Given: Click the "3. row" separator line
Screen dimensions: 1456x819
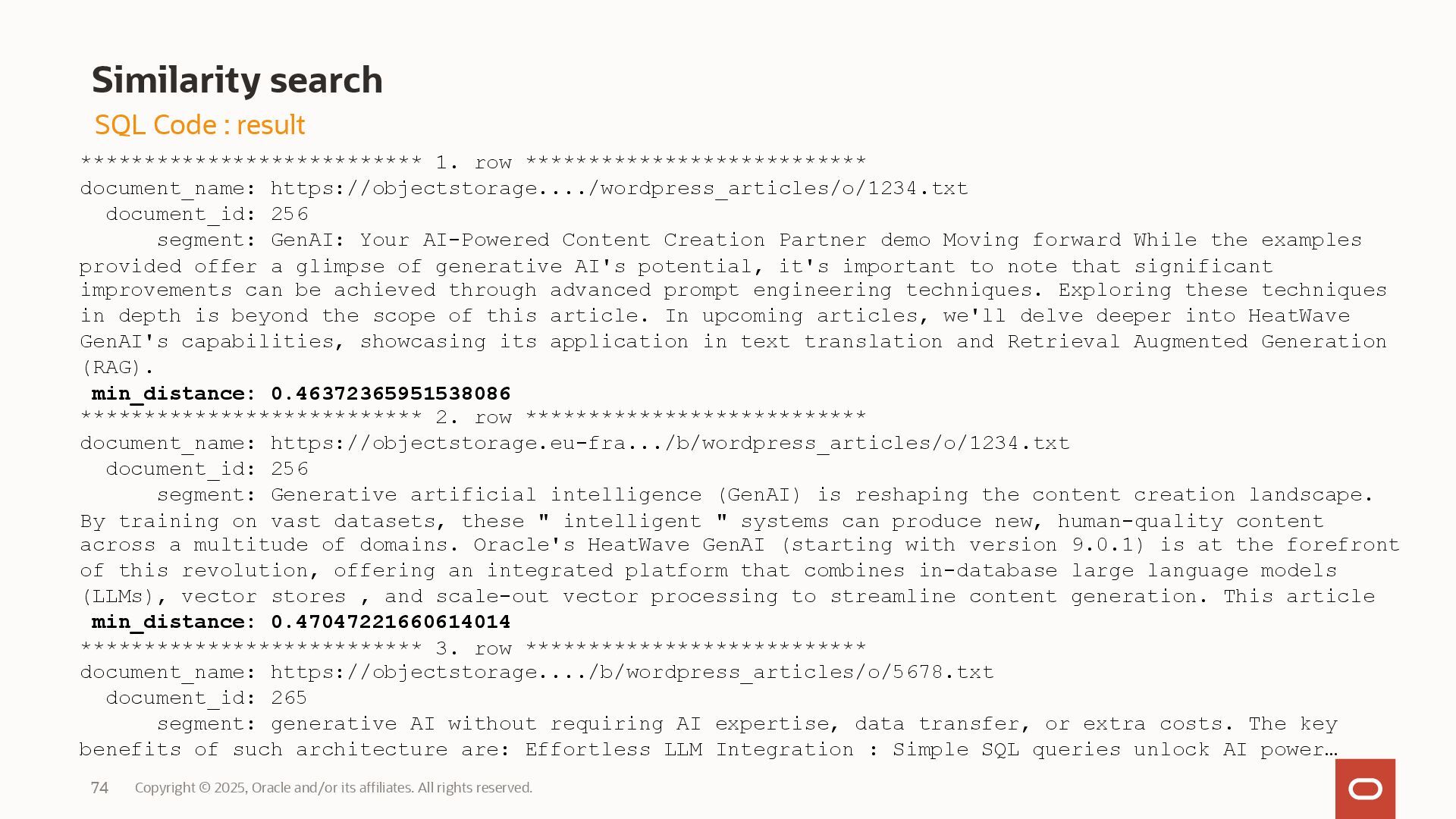Looking at the screenshot, I should click(x=473, y=648).
